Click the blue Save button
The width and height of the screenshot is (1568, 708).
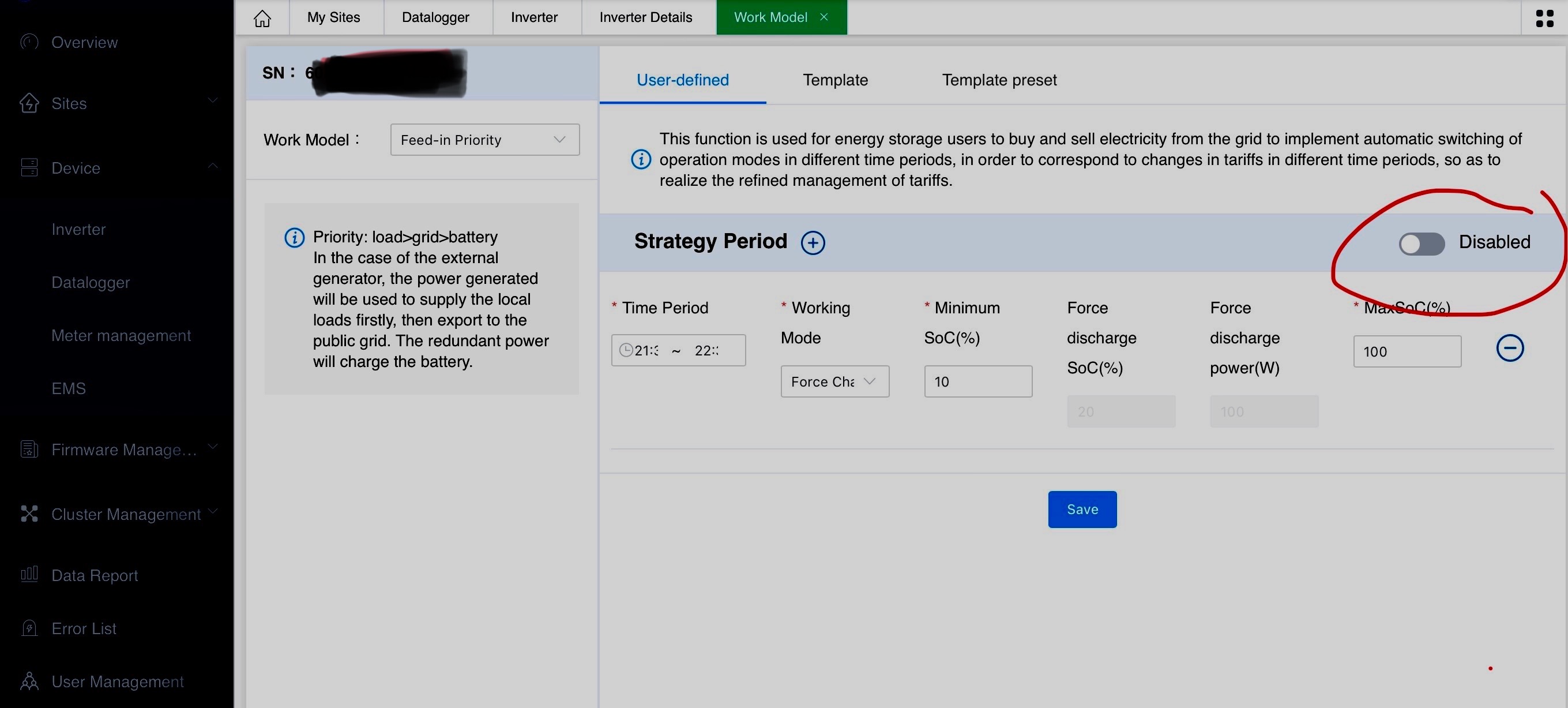(x=1082, y=510)
